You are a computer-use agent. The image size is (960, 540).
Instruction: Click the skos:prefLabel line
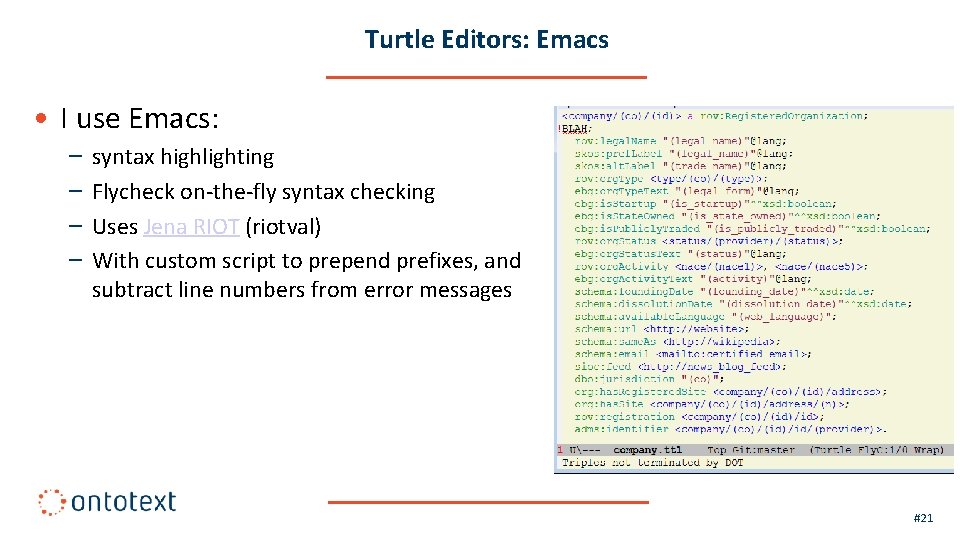(684, 154)
